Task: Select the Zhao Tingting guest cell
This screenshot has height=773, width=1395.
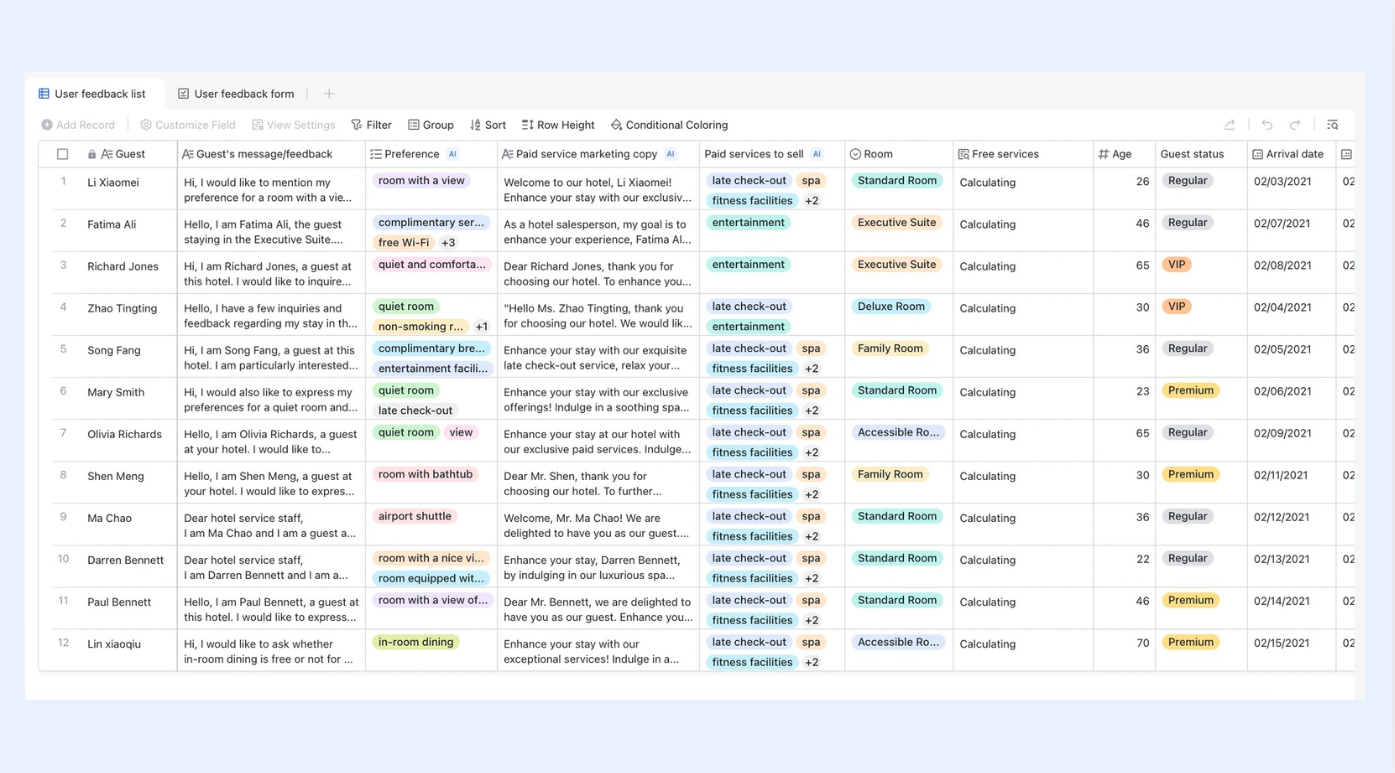Action: (128, 314)
